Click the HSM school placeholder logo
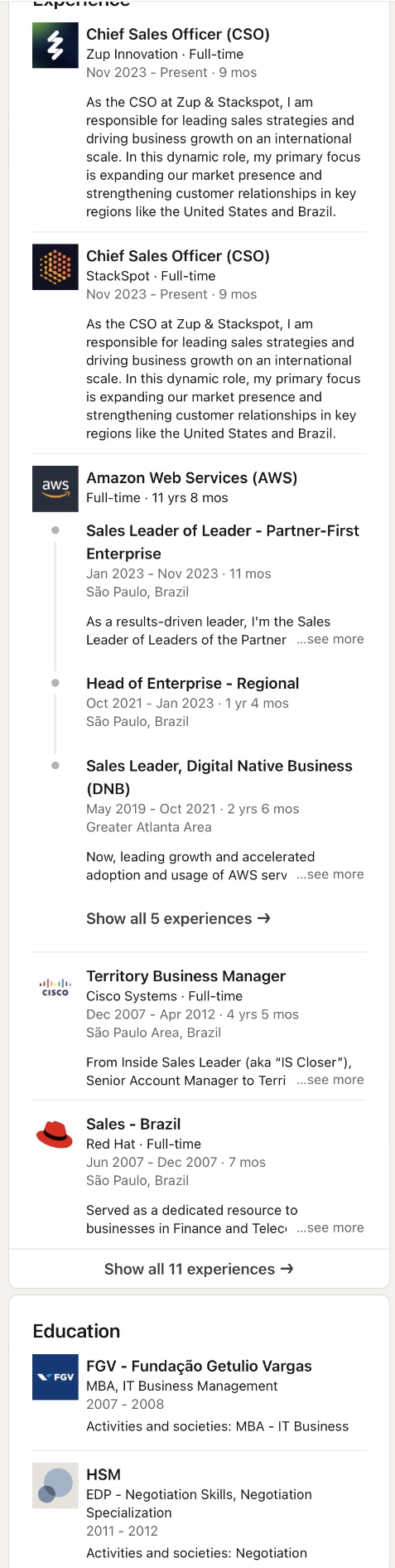 [x=55, y=1485]
